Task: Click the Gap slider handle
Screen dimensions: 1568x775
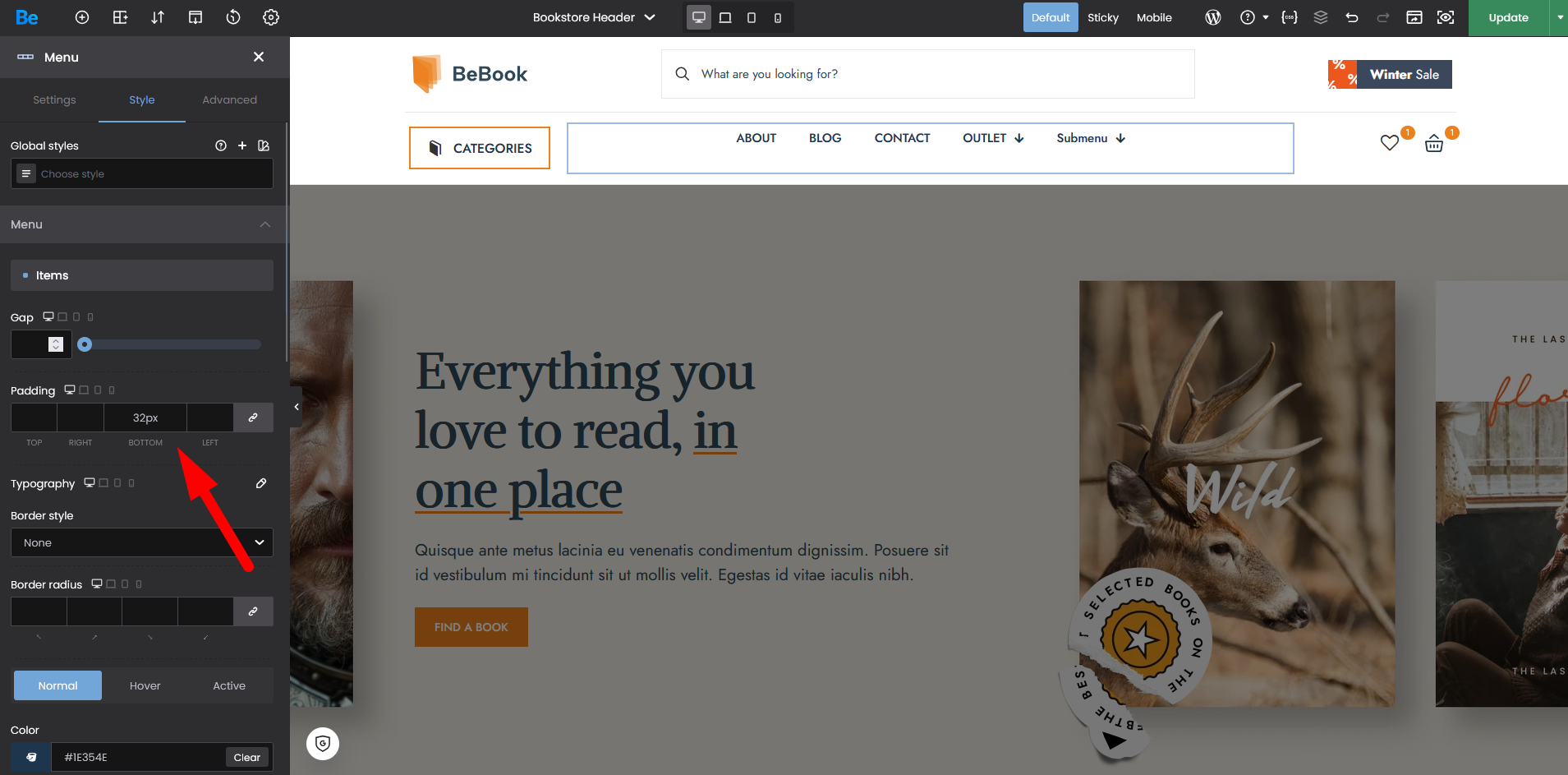Action: tap(85, 344)
